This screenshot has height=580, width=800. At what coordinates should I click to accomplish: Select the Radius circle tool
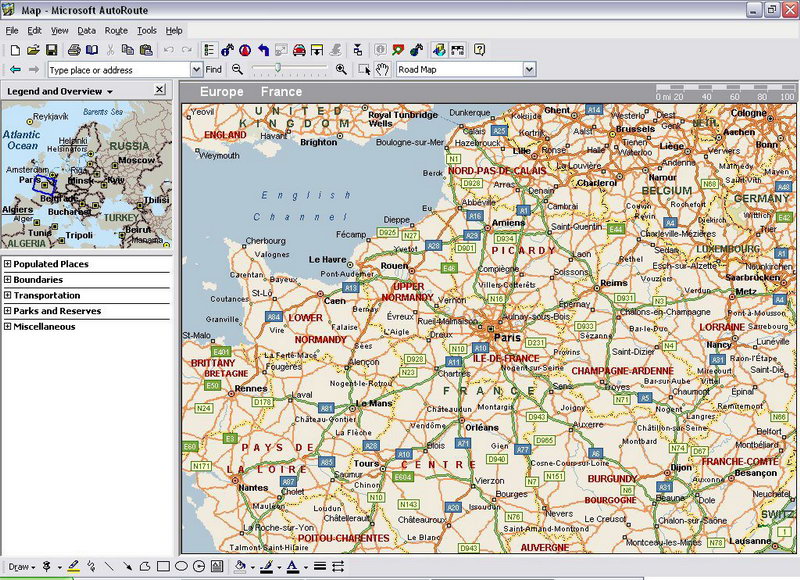click(199, 566)
